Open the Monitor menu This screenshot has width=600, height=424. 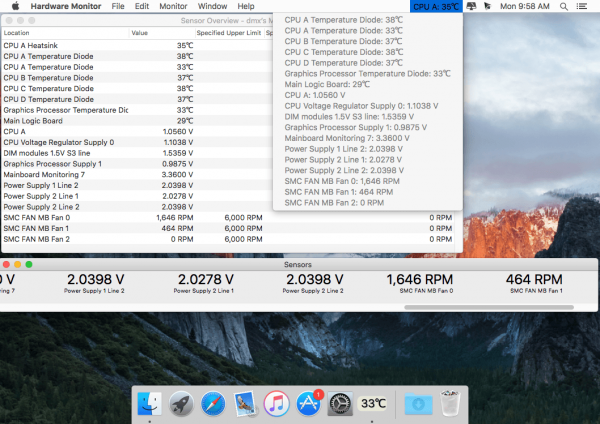[173, 6]
